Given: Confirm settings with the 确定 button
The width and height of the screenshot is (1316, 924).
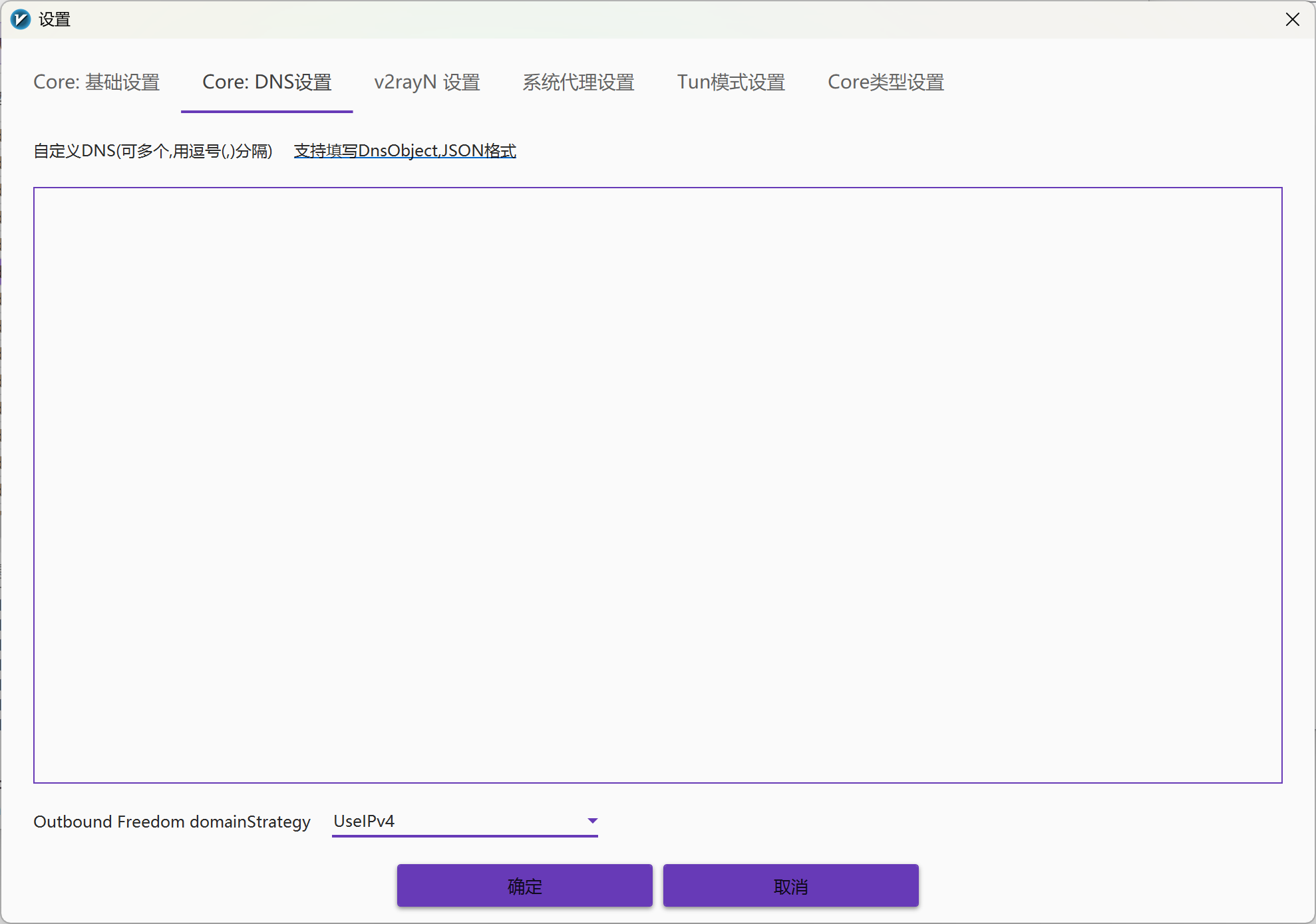Looking at the screenshot, I should (x=525, y=886).
